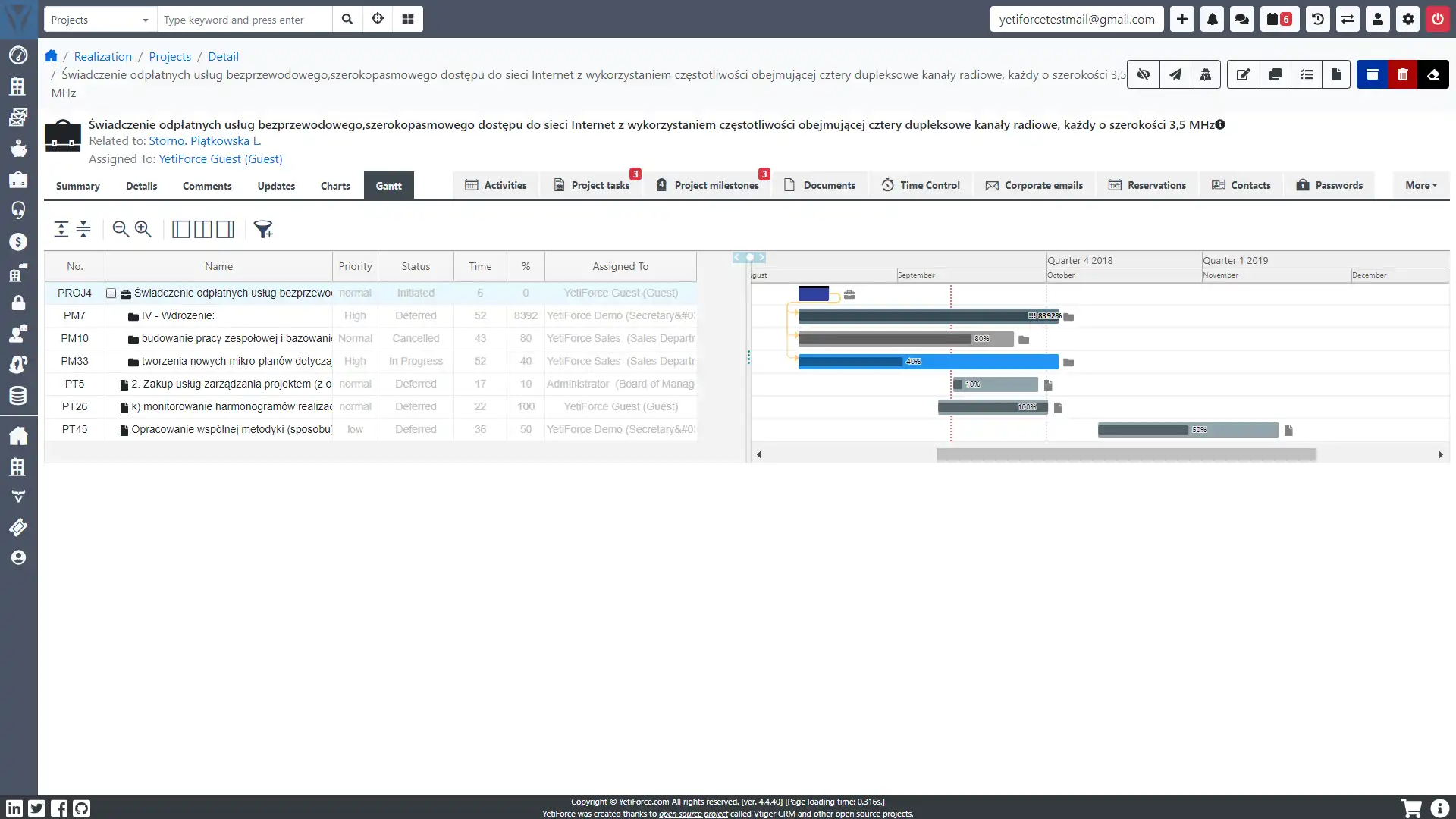
Task: Click the filter icon in Gantt view
Action: (263, 229)
